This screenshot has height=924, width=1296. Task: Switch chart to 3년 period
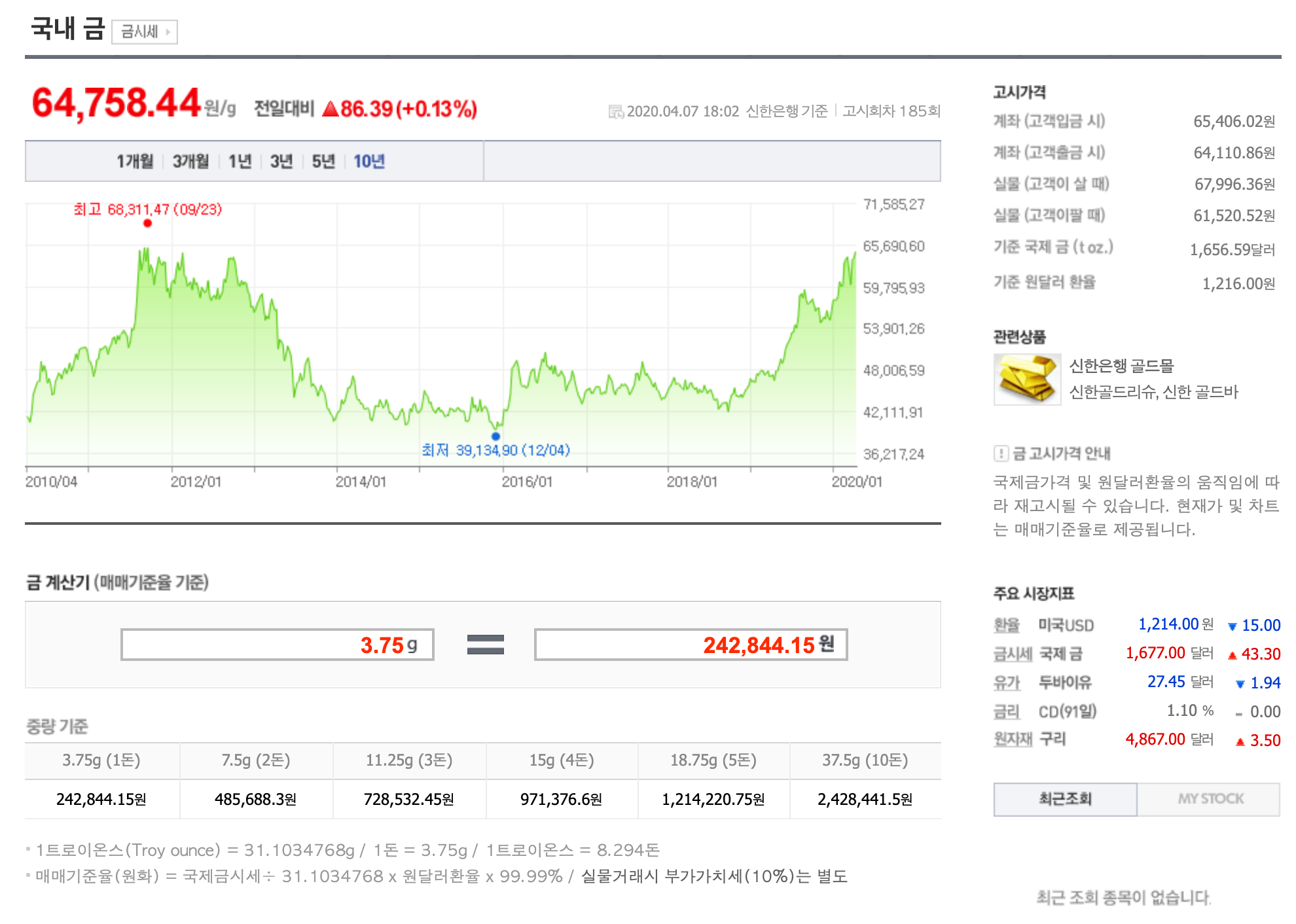[x=281, y=161]
